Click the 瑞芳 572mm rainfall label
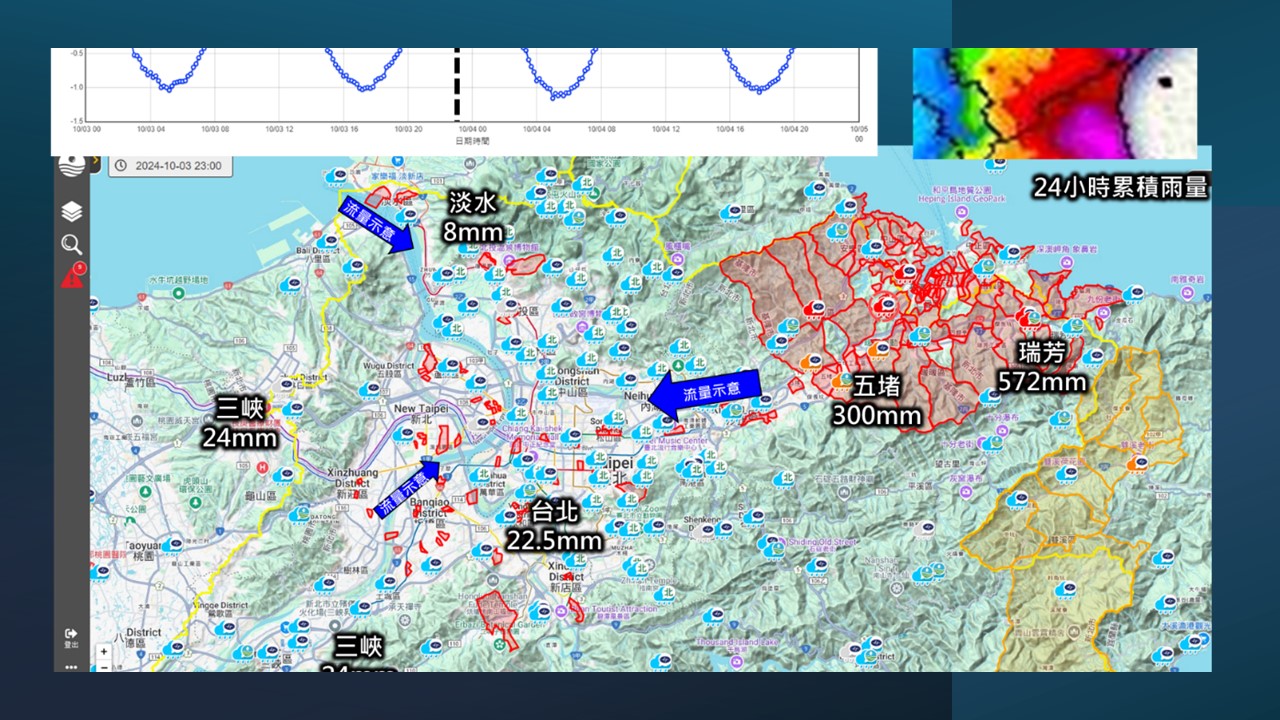 pos(1041,367)
